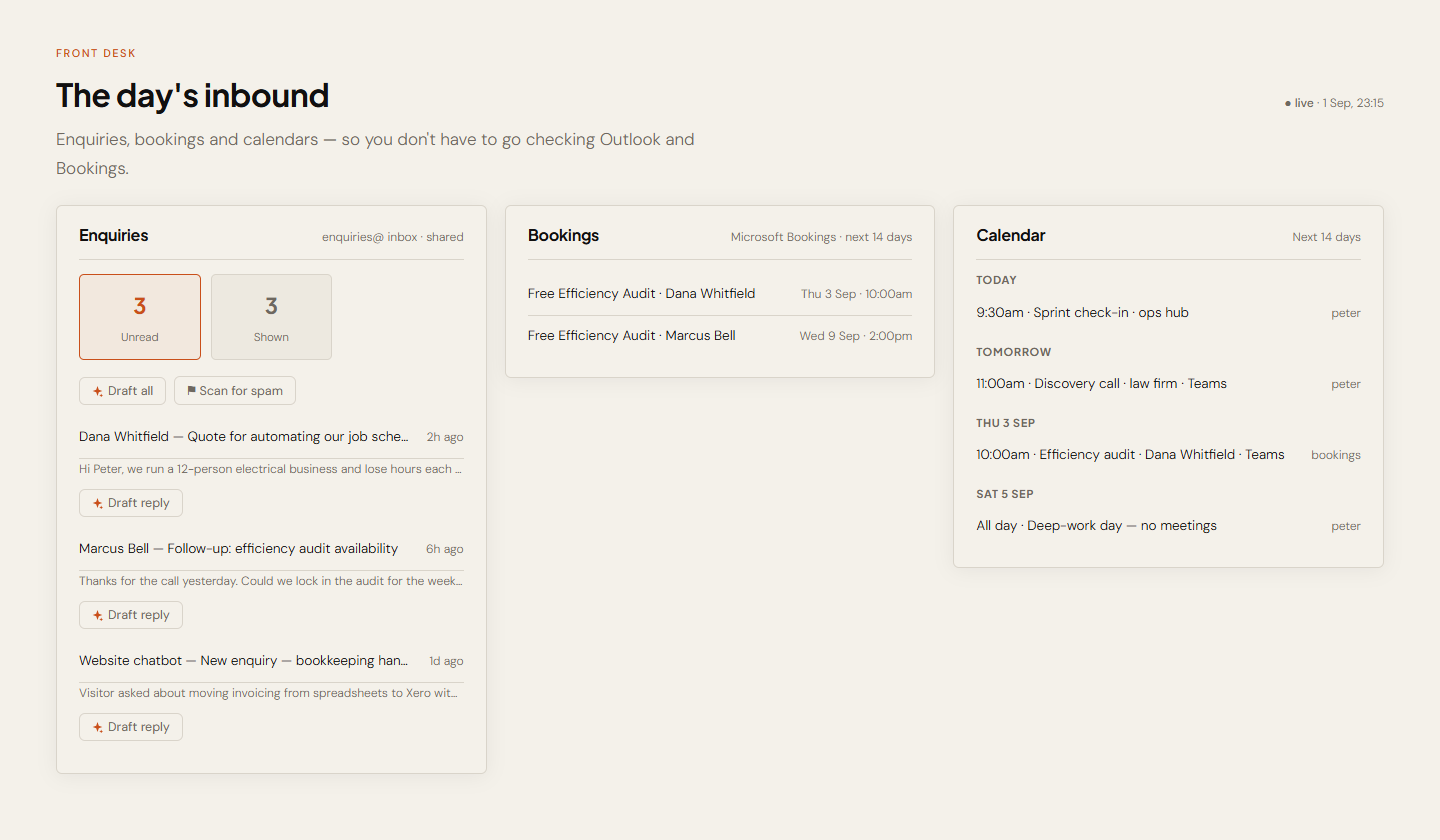Screen dimensions: 1440x840
Task: Click the 'Microsoft Bookings · next 14 days' label
Action: tap(821, 237)
